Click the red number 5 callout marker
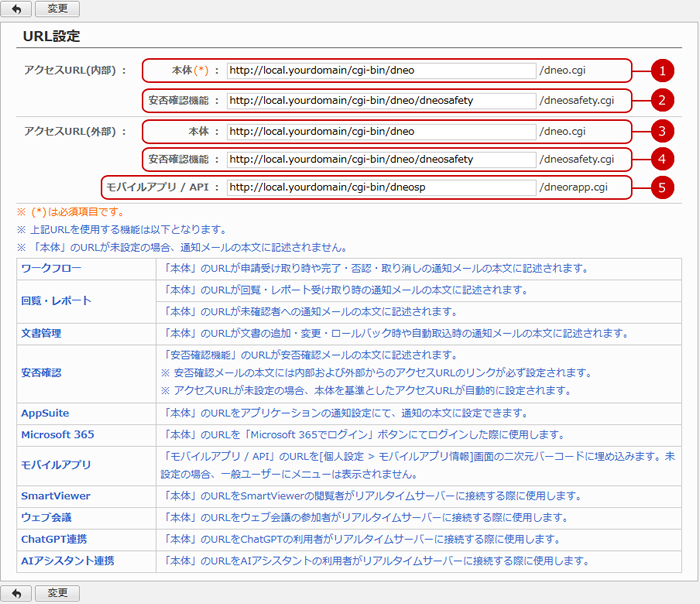This screenshot has width=700, height=604. [x=659, y=187]
